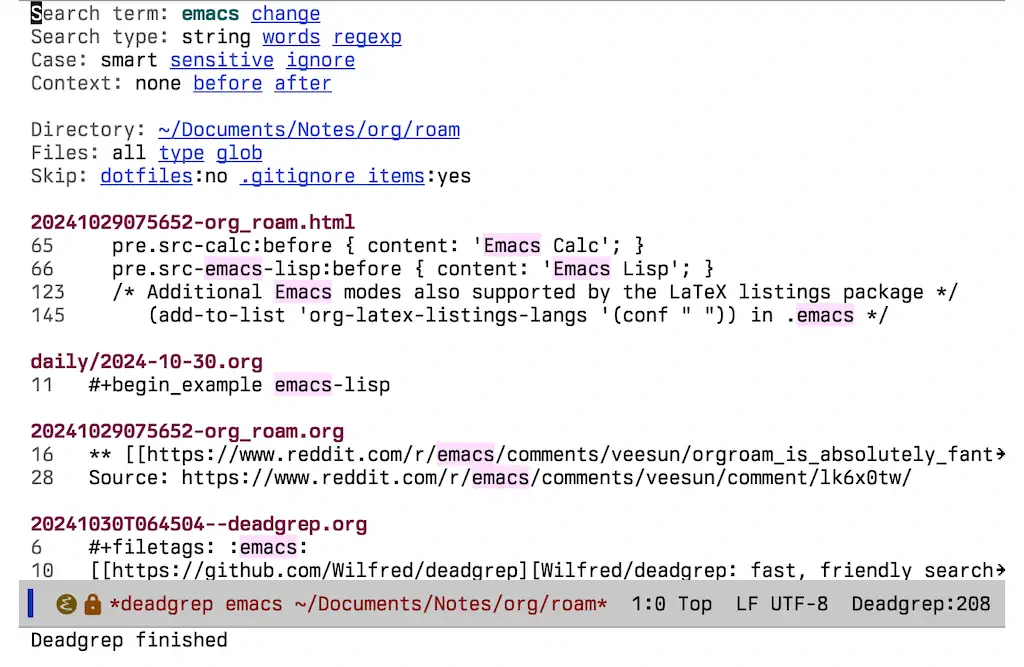The height and width of the screenshot is (667, 1024).
Task: Open the 20241029075652-org_roam.html file heading
Action: click(x=192, y=222)
